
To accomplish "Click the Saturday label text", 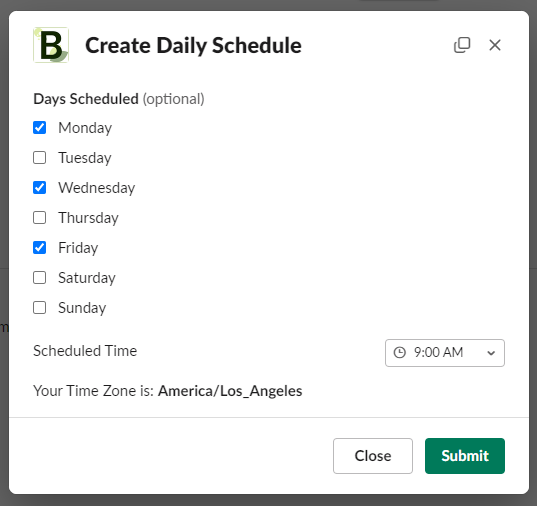I will [87, 278].
